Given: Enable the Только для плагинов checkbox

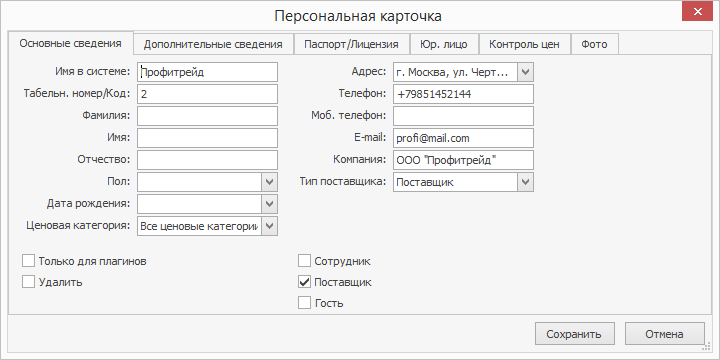Looking at the screenshot, I should (x=28, y=261).
